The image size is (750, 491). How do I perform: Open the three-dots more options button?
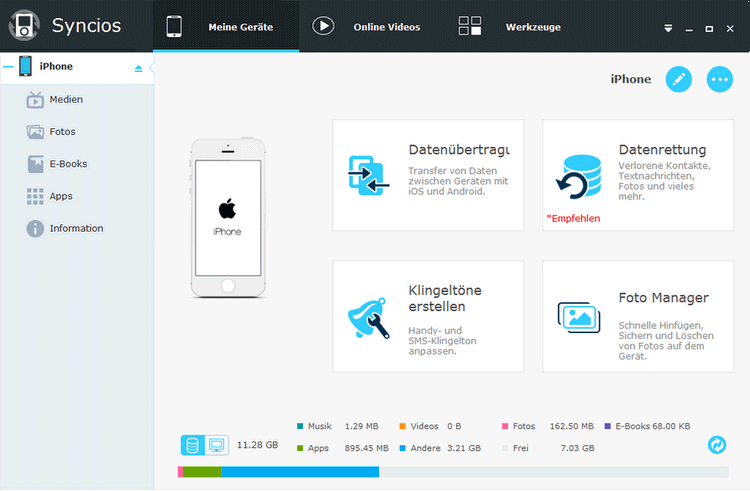[x=719, y=80]
